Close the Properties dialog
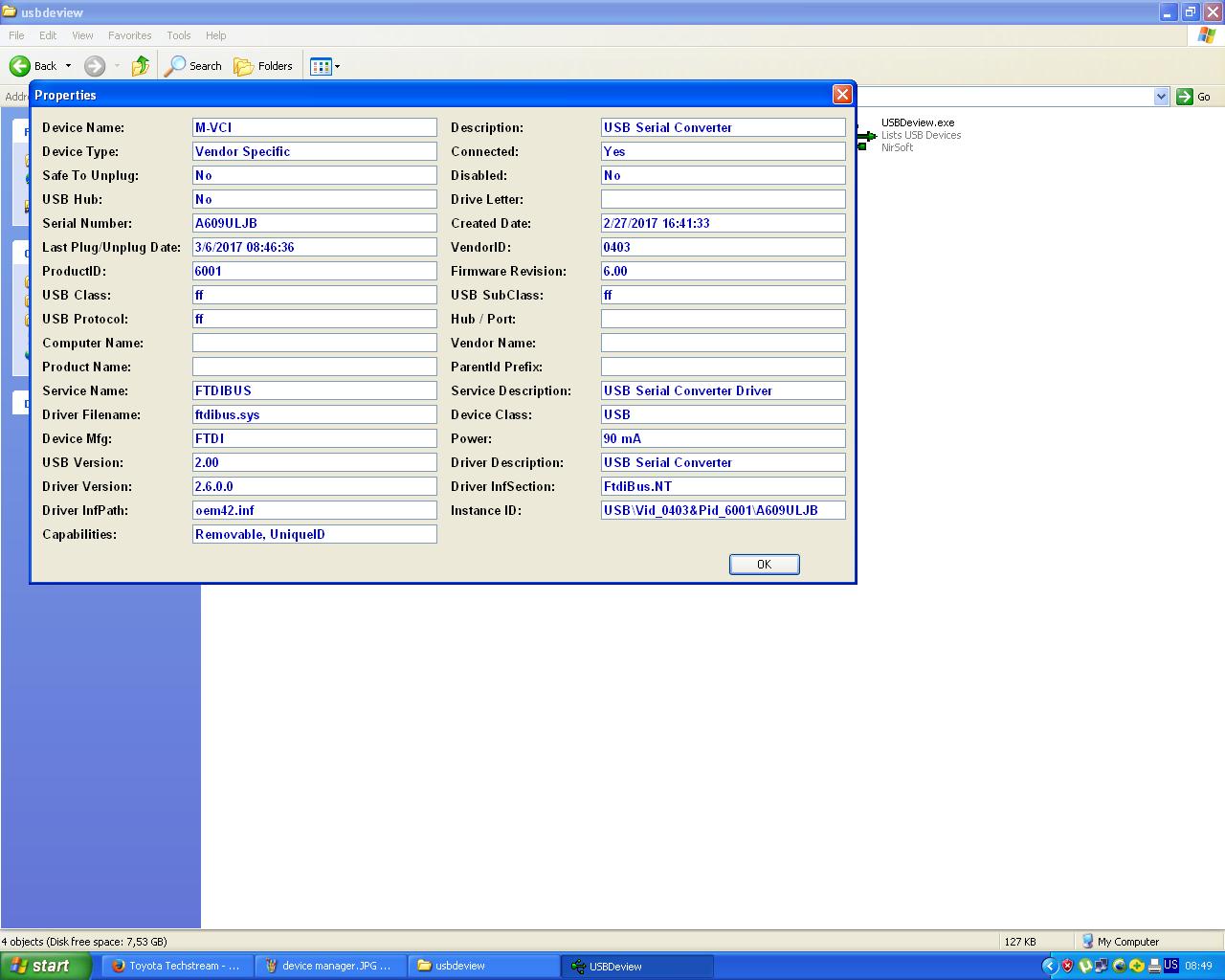1225x980 pixels. 842,94
